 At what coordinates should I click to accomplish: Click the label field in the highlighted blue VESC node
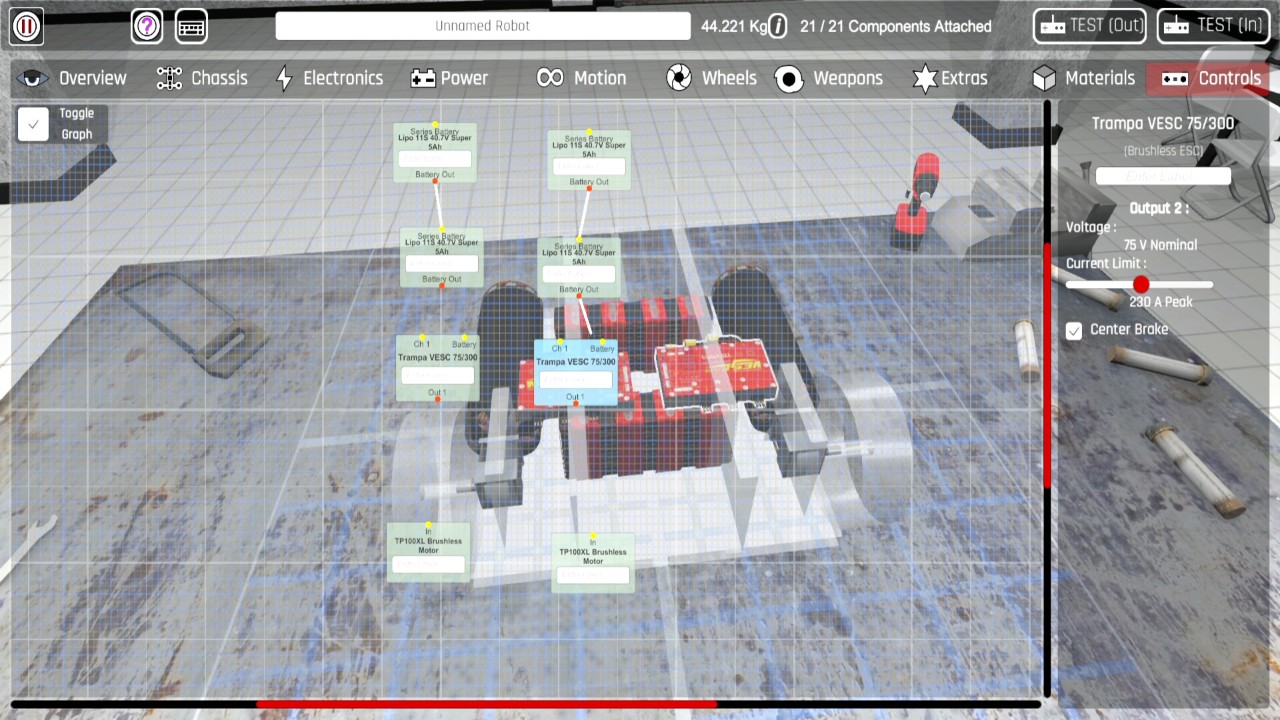pyautogui.click(x=575, y=380)
